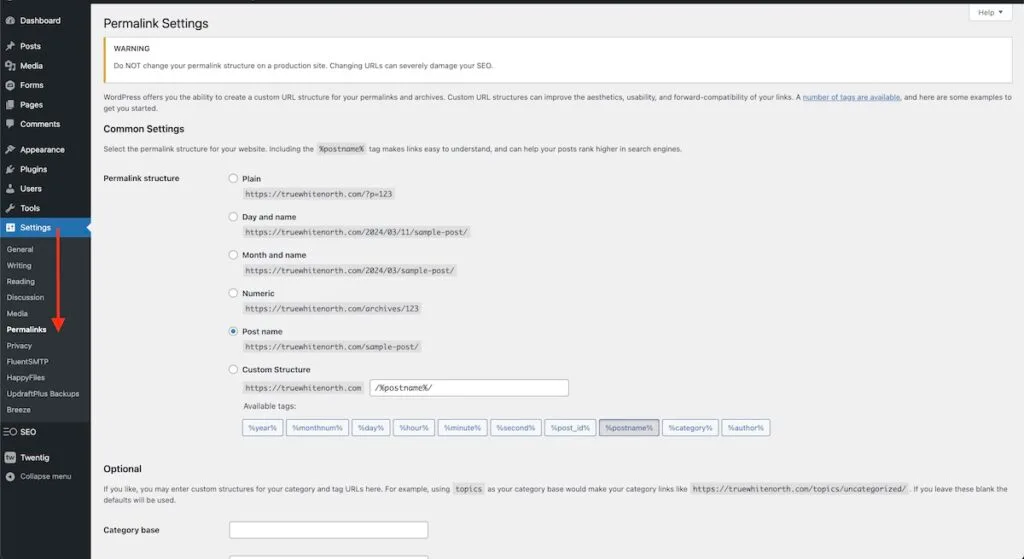This screenshot has width=1024, height=559.
Task: Open the Privacy settings submenu item
Action: (x=19, y=346)
